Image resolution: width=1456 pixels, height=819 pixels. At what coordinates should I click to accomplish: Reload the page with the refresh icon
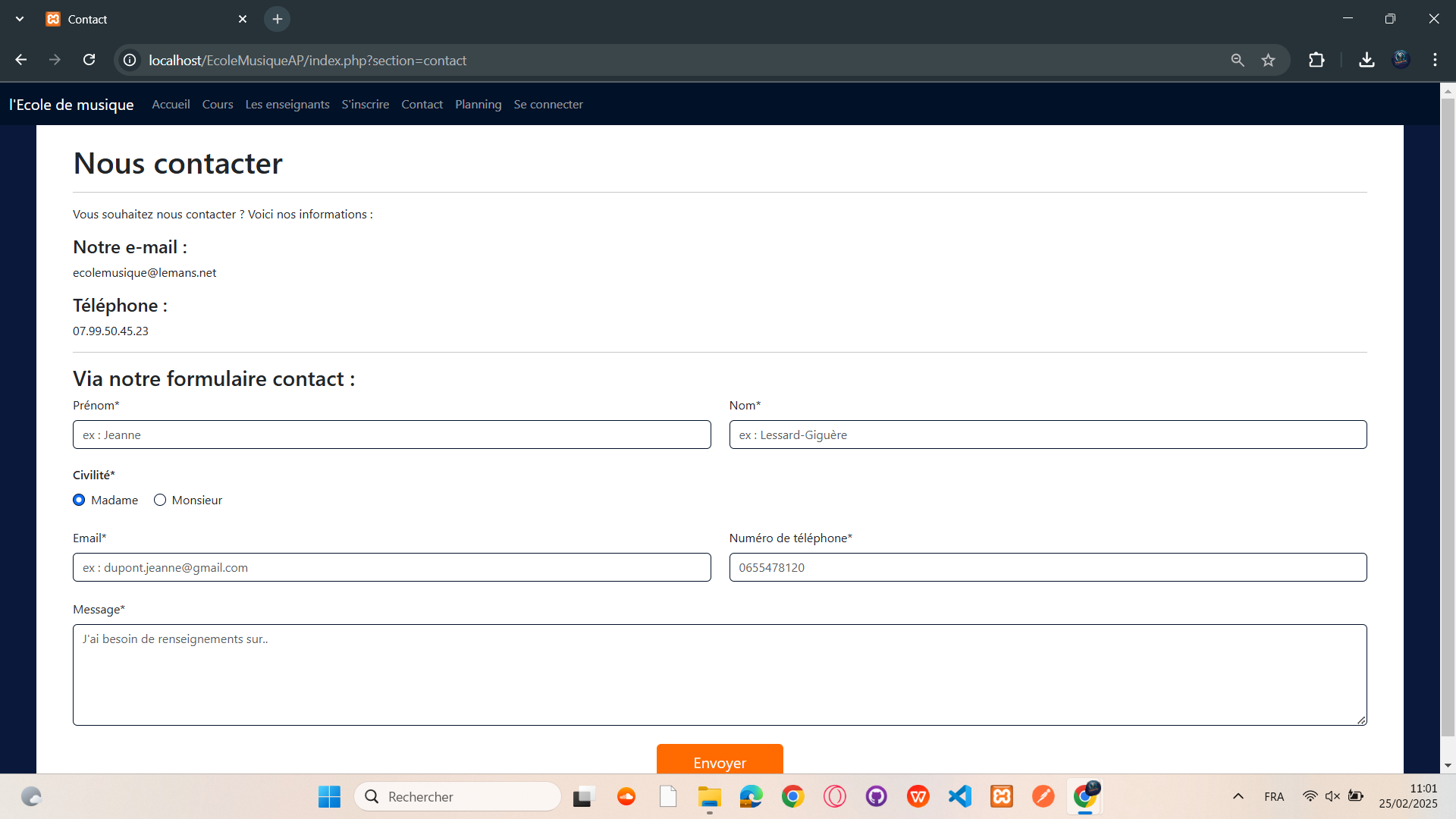89,60
